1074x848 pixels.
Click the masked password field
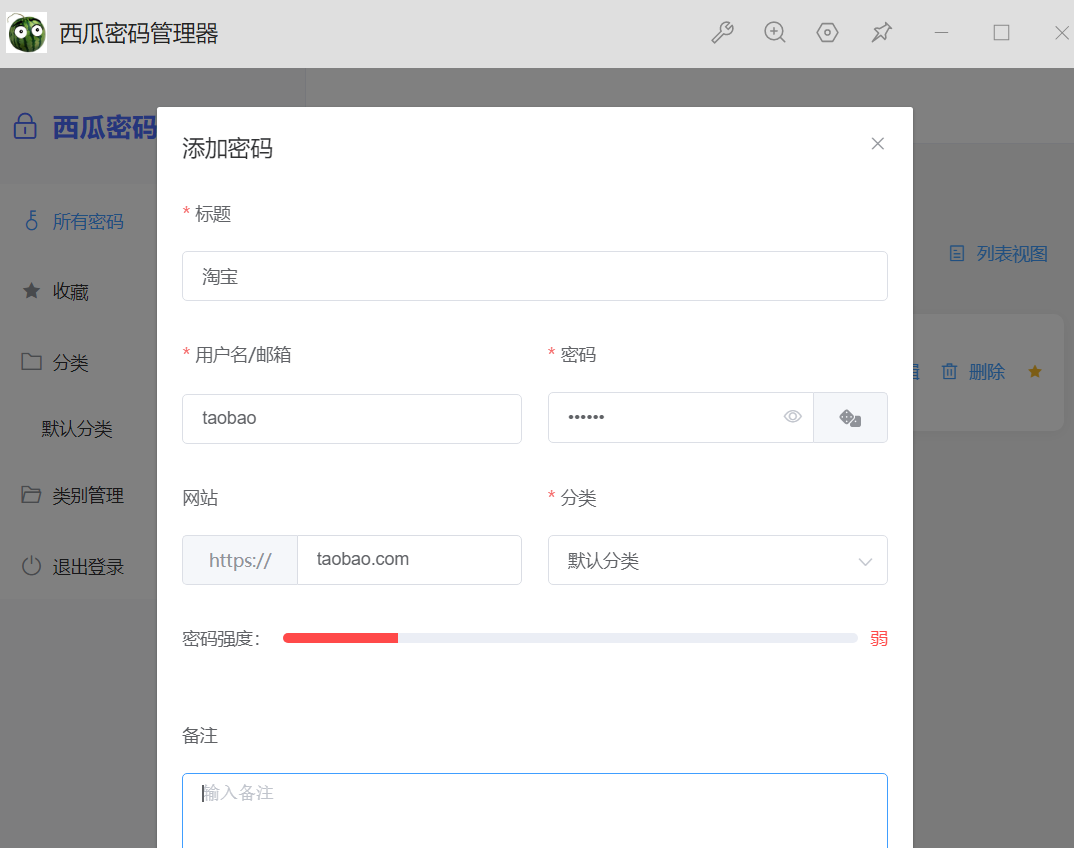[681, 417]
